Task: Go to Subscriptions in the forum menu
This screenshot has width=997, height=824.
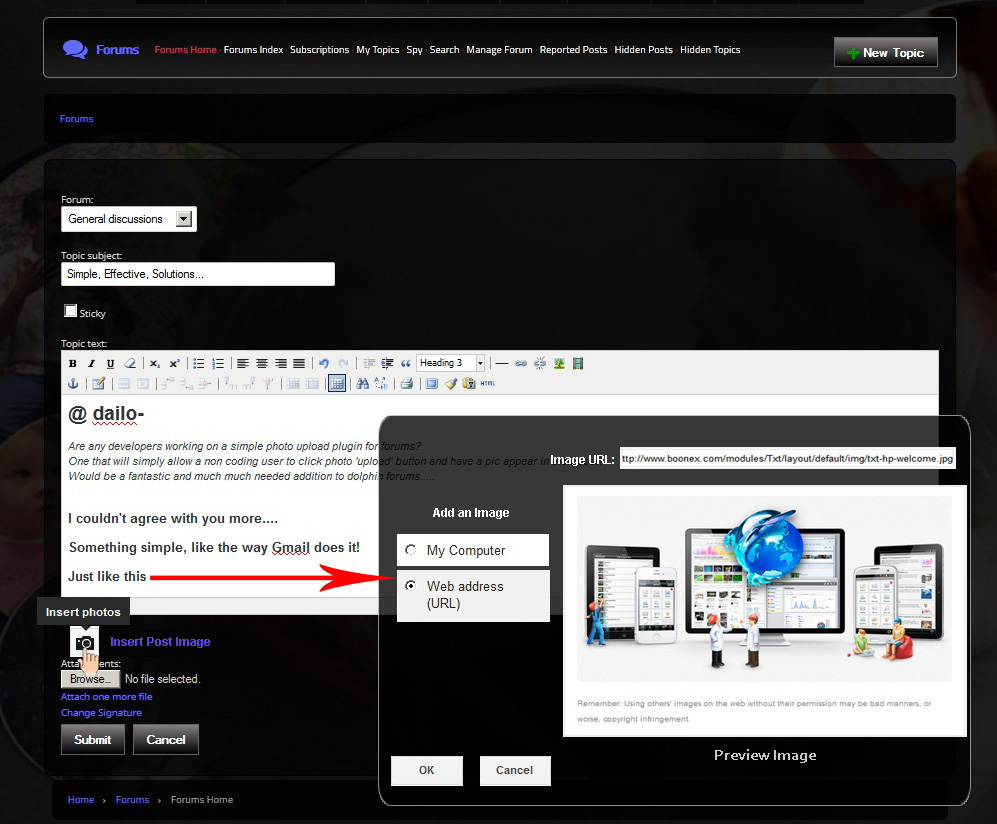Action: [x=319, y=50]
